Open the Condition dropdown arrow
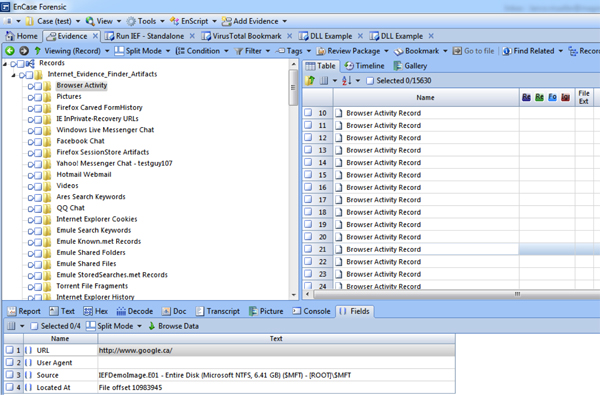 click(x=226, y=51)
